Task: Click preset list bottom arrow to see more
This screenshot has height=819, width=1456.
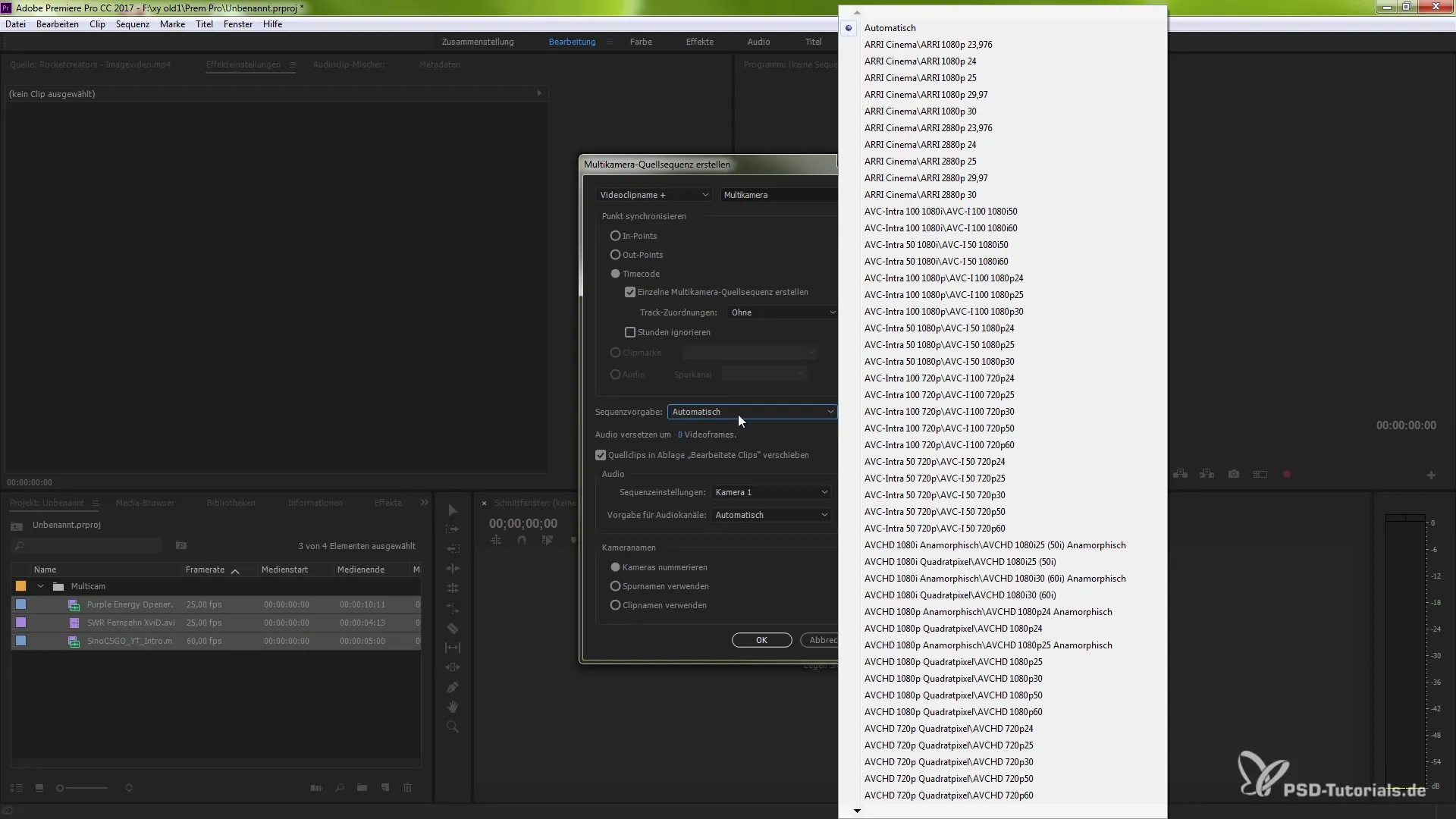Action: coord(857,811)
